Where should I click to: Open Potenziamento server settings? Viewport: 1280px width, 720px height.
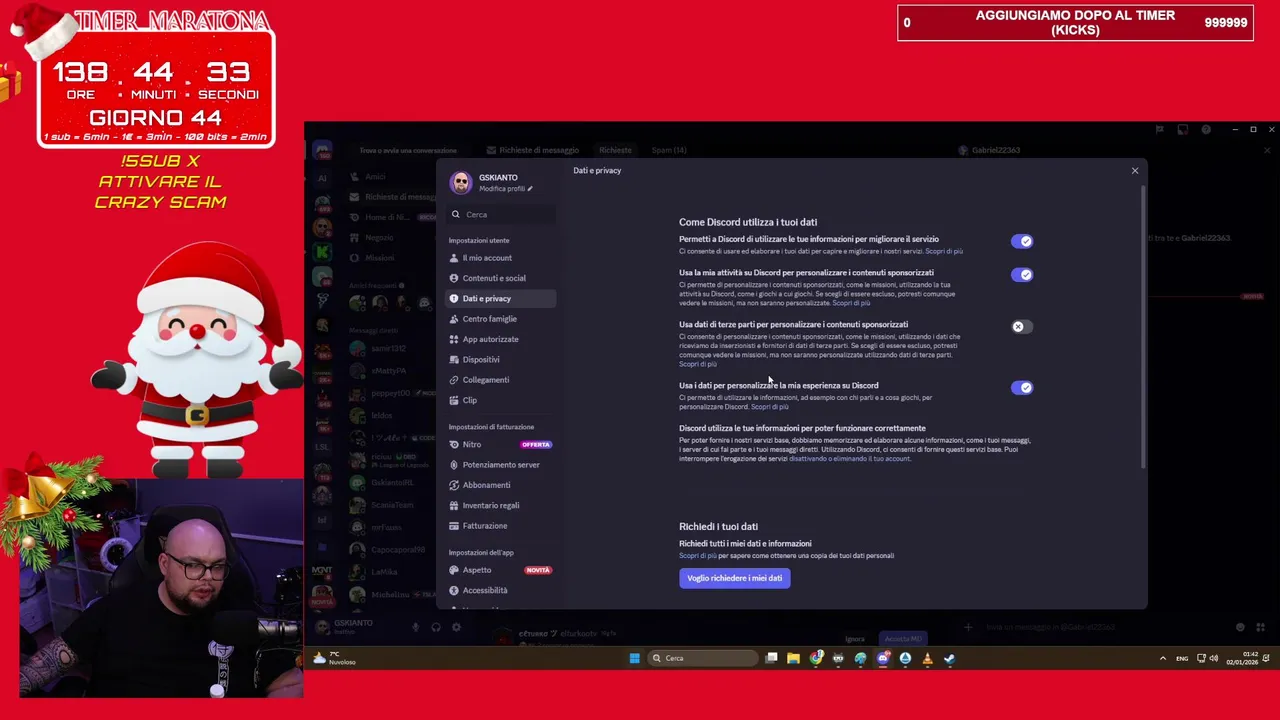[500, 465]
